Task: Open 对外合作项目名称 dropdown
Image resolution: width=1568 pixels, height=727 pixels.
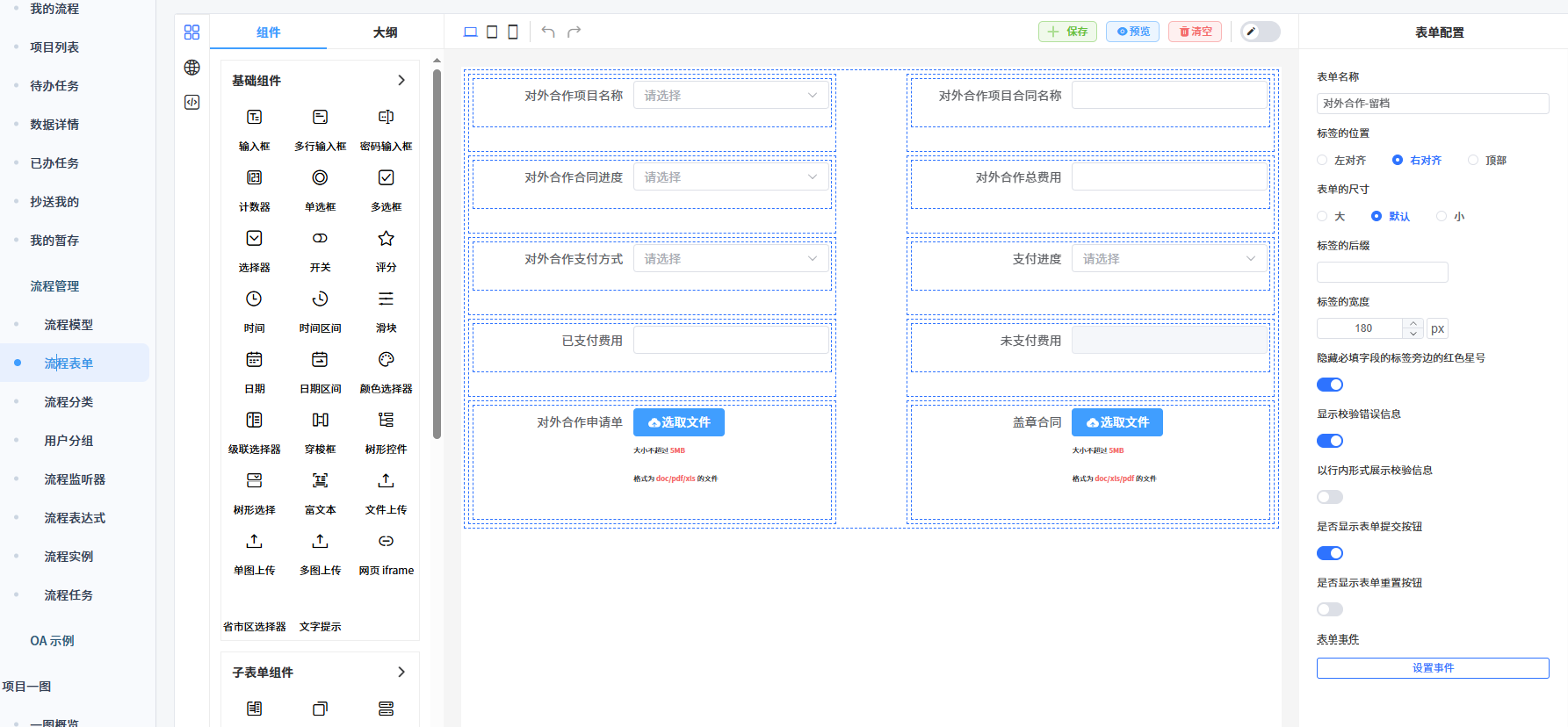Action: (x=731, y=96)
